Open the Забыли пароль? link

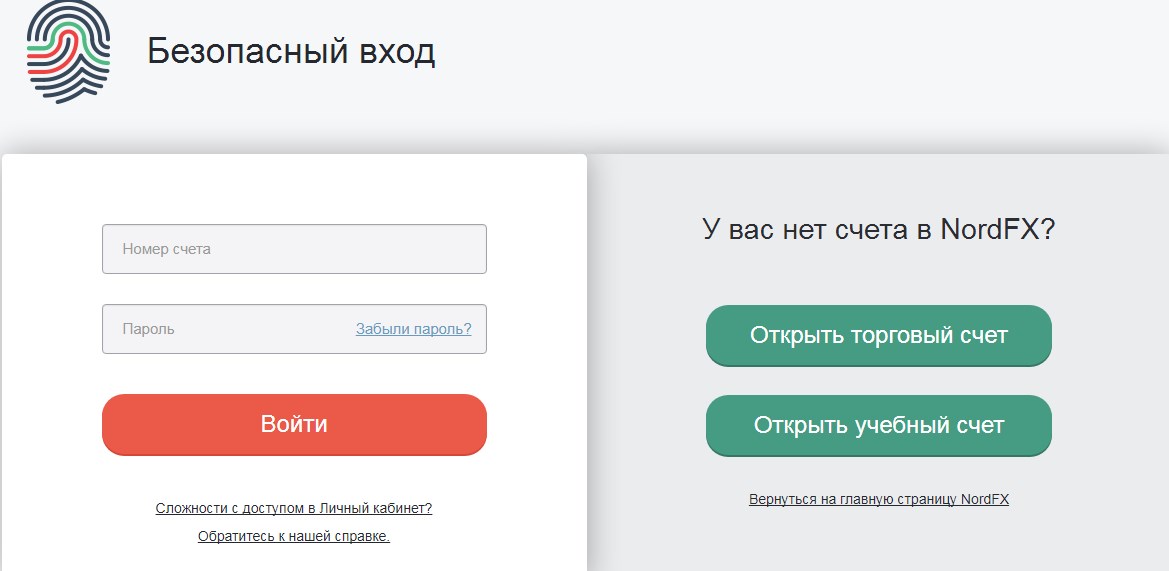pyautogui.click(x=414, y=329)
